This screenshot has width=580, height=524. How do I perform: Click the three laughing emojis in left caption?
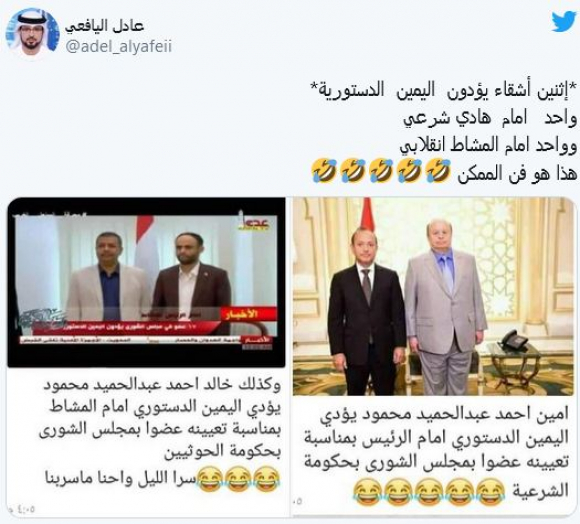pos(237,477)
